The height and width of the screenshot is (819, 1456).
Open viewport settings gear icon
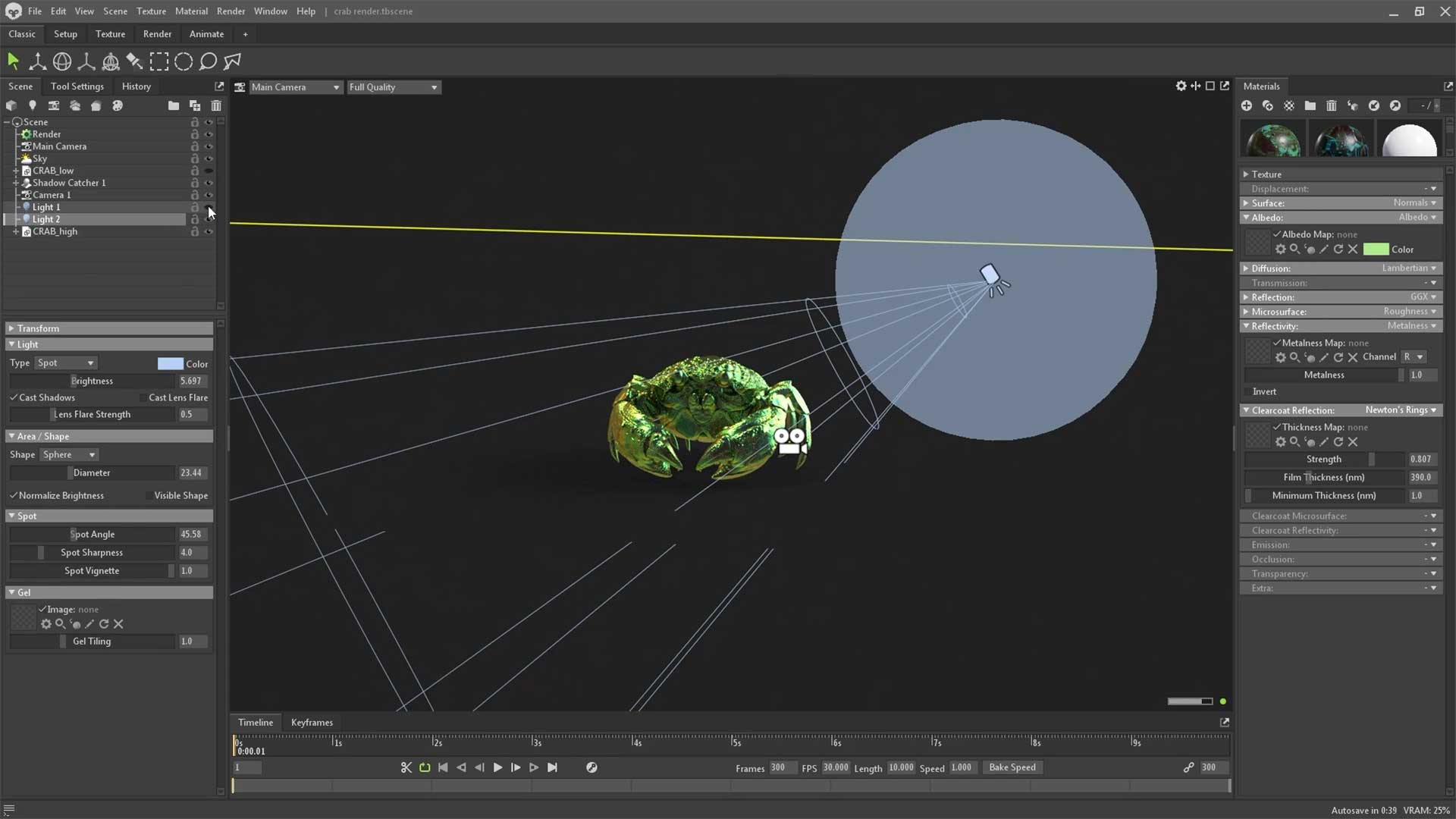[1181, 86]
